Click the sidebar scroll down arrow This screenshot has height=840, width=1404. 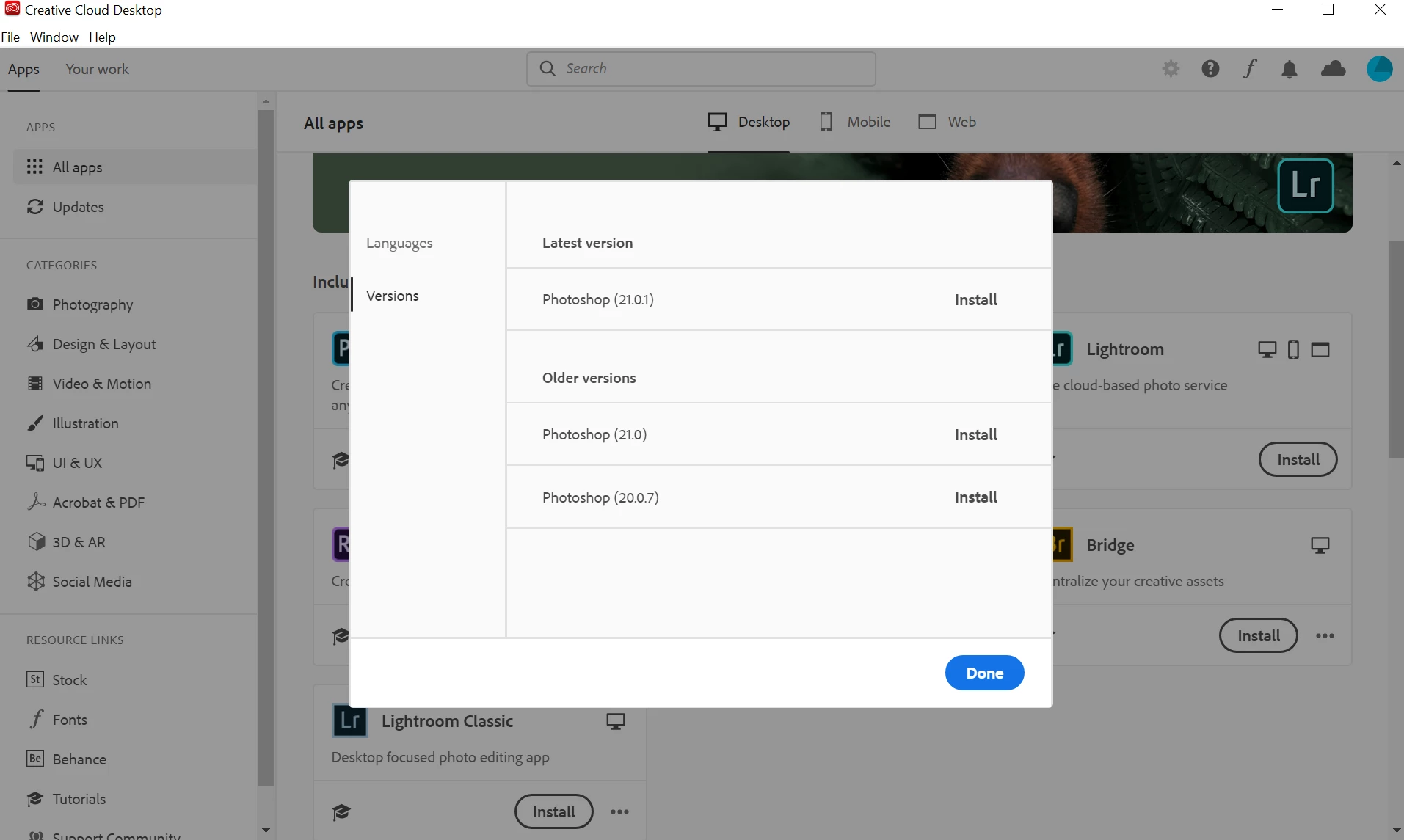(266, 830)
